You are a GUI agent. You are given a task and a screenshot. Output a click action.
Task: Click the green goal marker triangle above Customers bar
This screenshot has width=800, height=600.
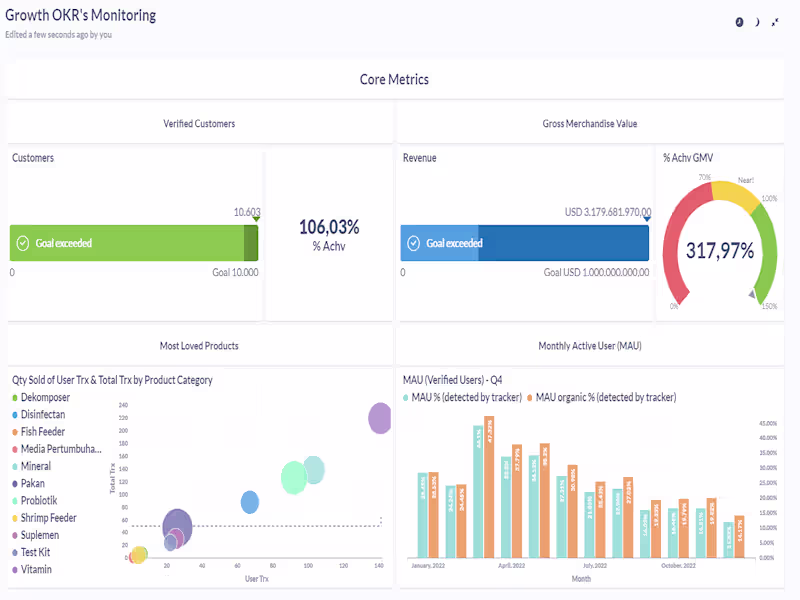[256, 219]
